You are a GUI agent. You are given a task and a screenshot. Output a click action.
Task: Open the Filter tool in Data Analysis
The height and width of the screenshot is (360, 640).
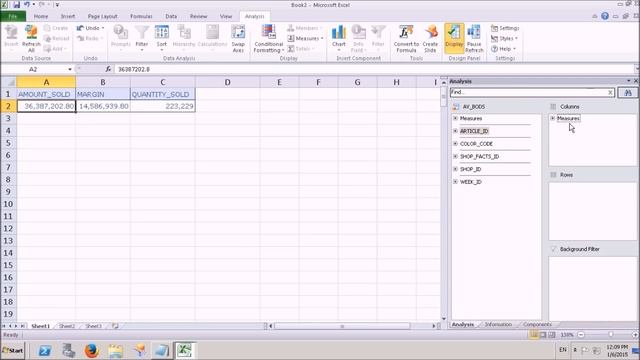click(142, 38)
